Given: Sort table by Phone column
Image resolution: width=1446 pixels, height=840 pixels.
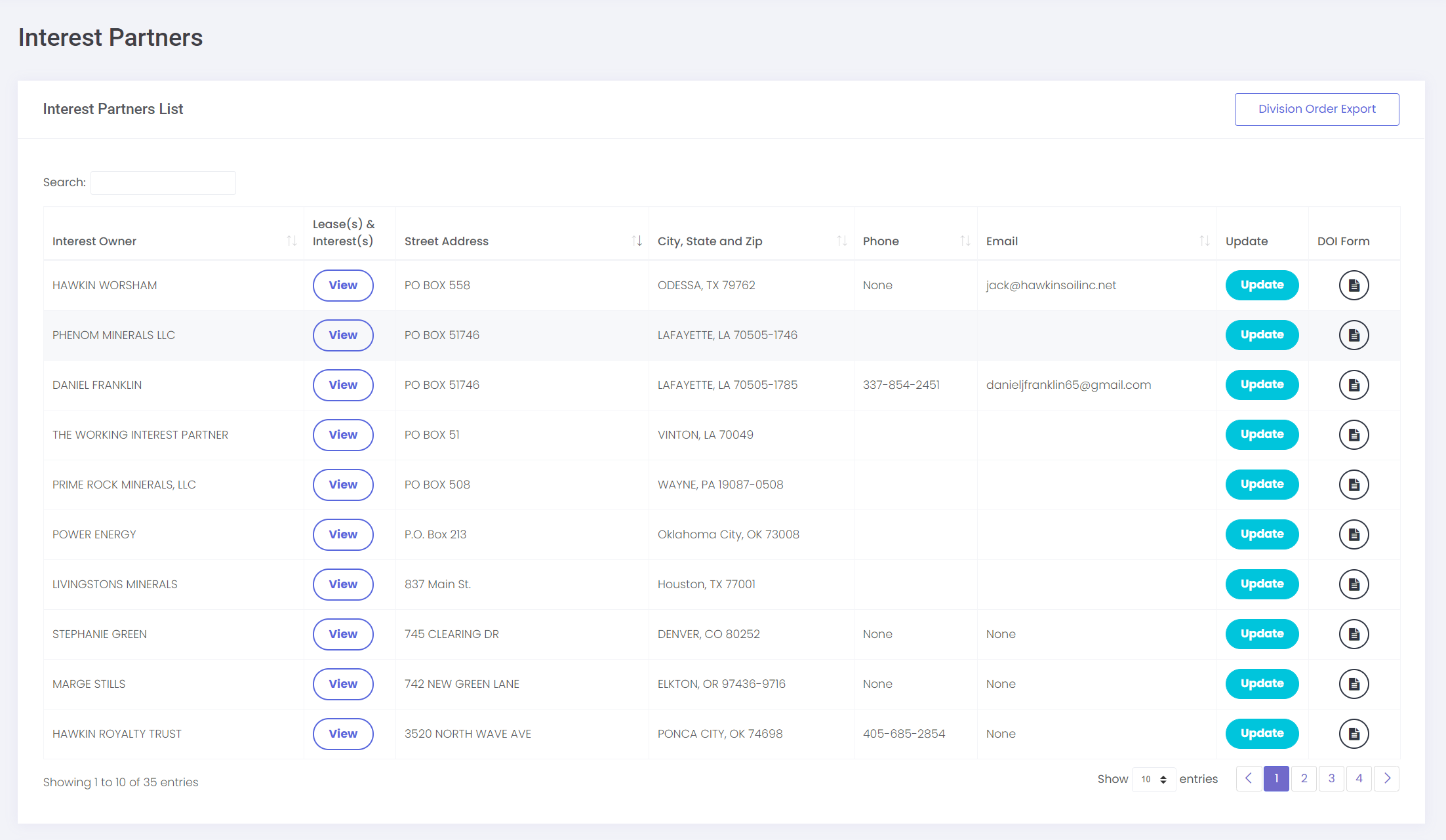Looking at the screenshot, I should (965, 241).
